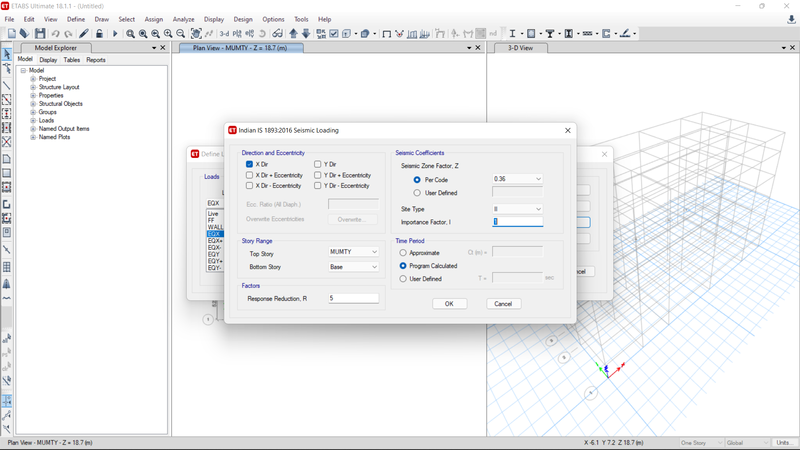
Task: Click the Move Up in List arrow icon
Action: point(293,34)
